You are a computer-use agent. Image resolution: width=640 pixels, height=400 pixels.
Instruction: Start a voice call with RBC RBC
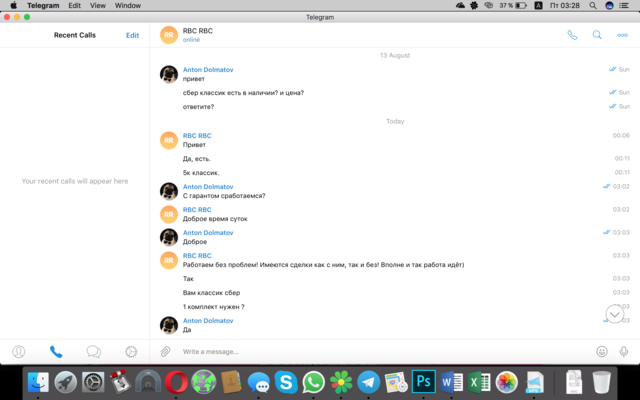click(x=572, y=35)
